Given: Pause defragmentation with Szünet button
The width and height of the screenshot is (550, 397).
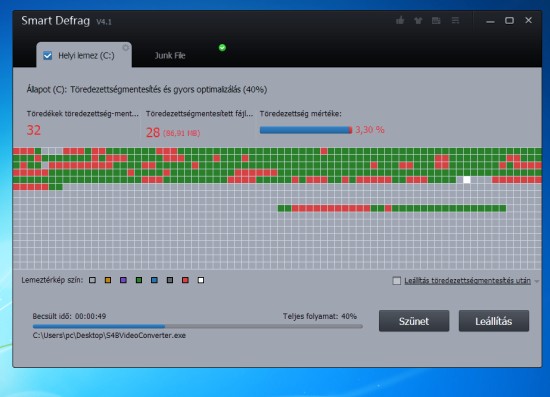Looking at the screenshot, I should pos(414,321).
